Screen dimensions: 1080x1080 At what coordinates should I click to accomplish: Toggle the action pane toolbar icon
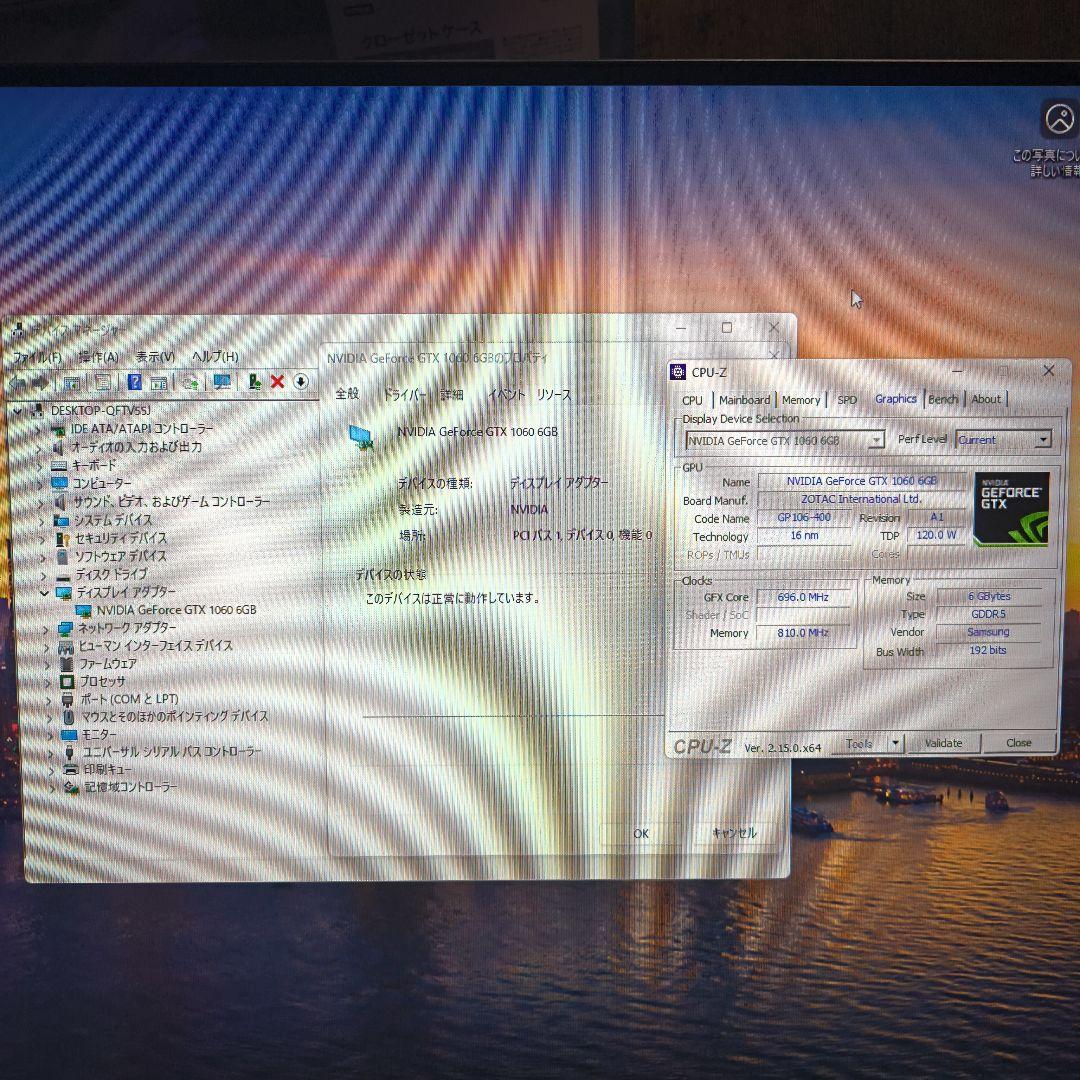(158, 383)
